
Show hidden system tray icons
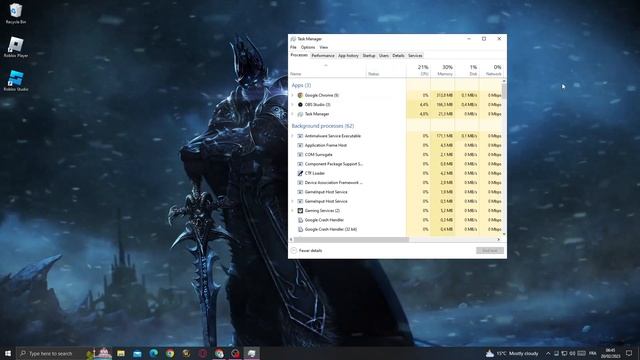(x=548, y=353)
